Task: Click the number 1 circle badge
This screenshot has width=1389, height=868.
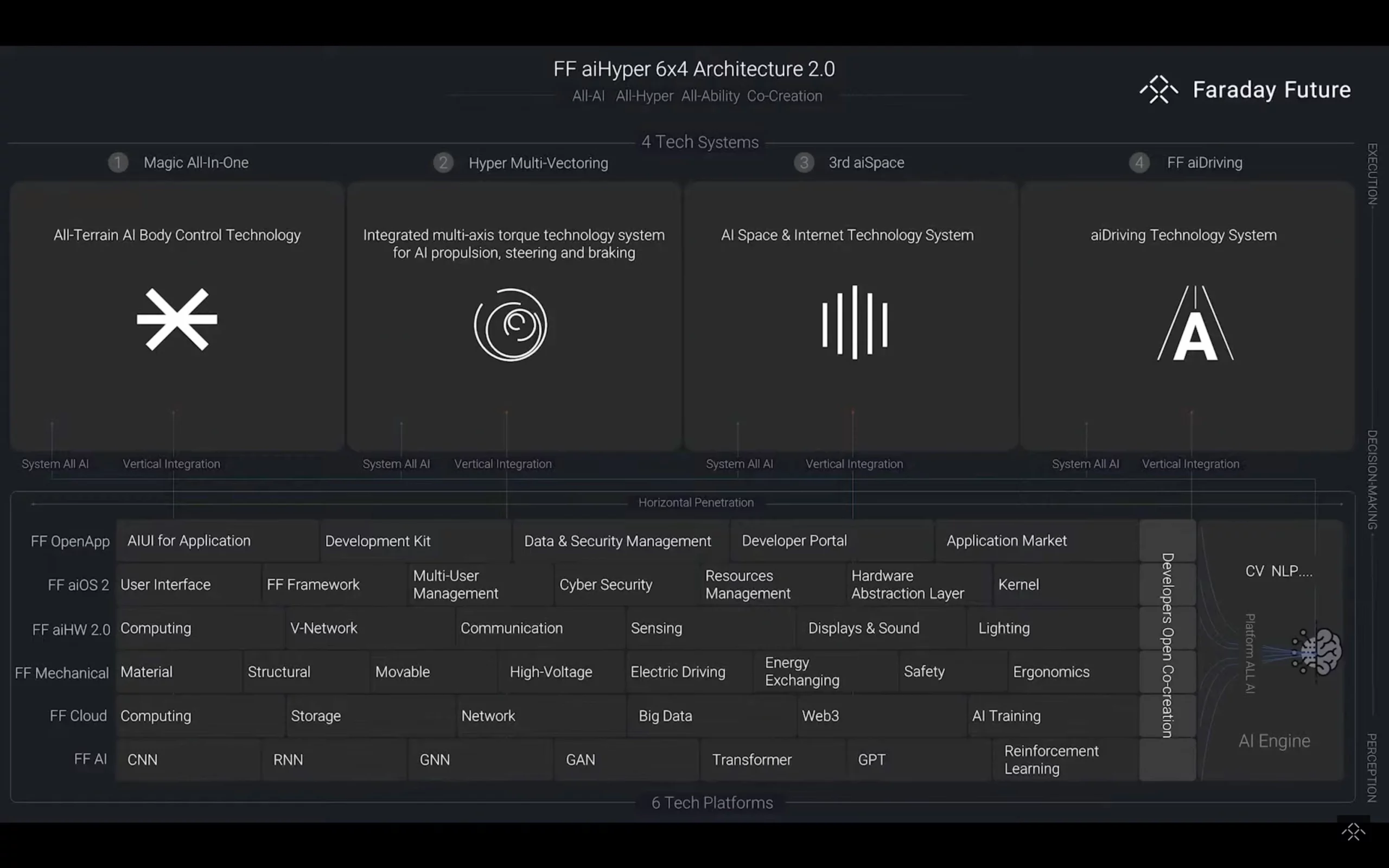Action: pyautogui.click(x=118, y=162)
